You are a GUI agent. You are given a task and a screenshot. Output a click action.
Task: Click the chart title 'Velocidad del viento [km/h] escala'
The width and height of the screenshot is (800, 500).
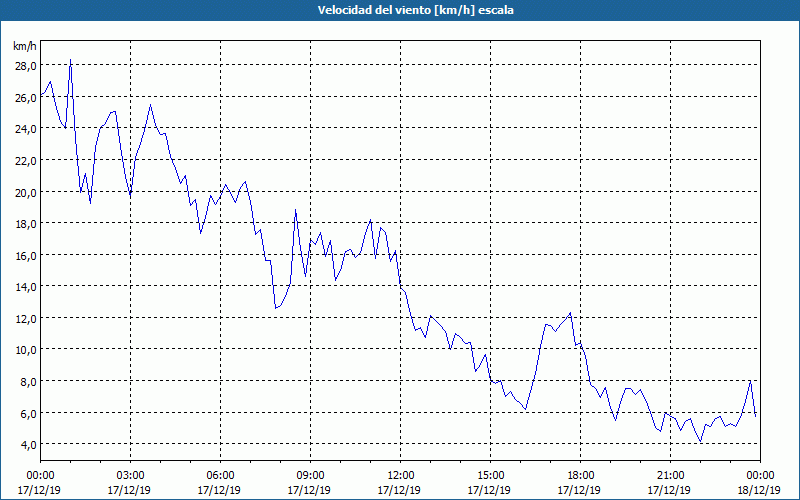tap(415, 10)
